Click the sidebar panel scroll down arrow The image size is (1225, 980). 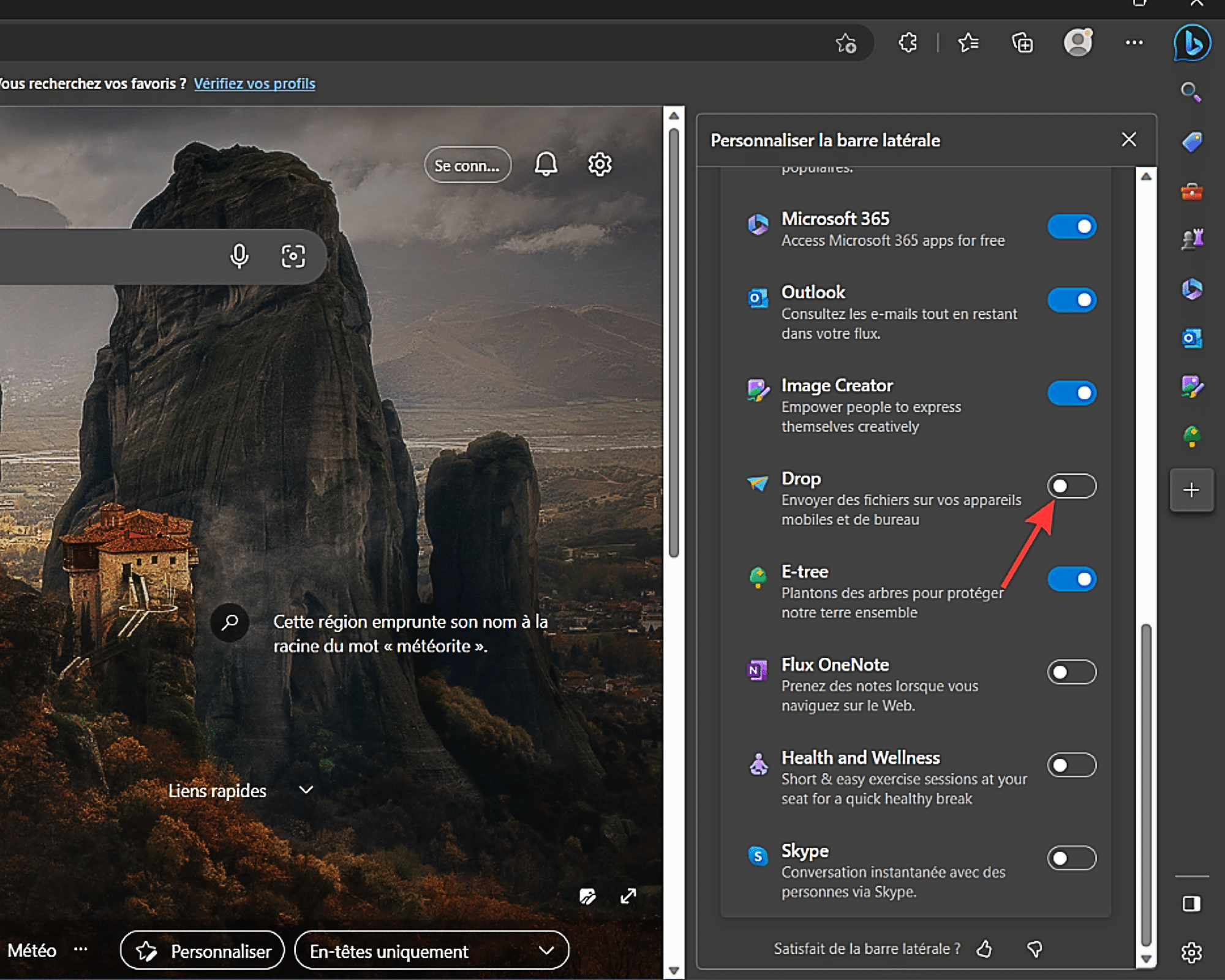[x=1147, y=959]
